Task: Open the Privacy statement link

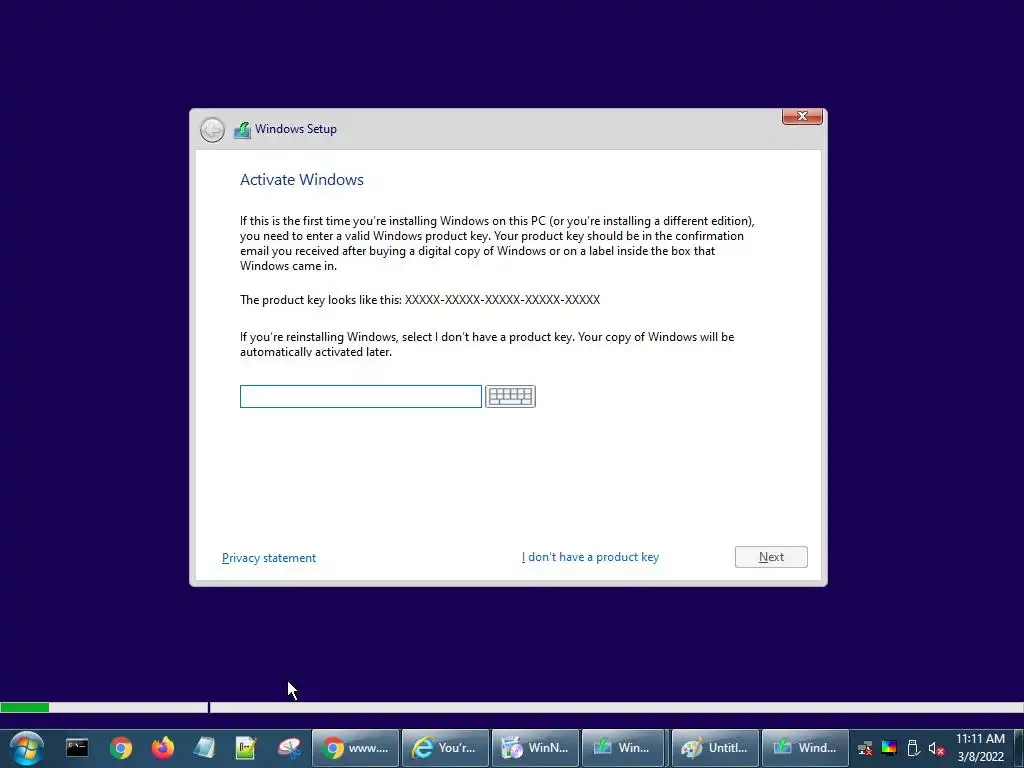Action: [269, 558]
